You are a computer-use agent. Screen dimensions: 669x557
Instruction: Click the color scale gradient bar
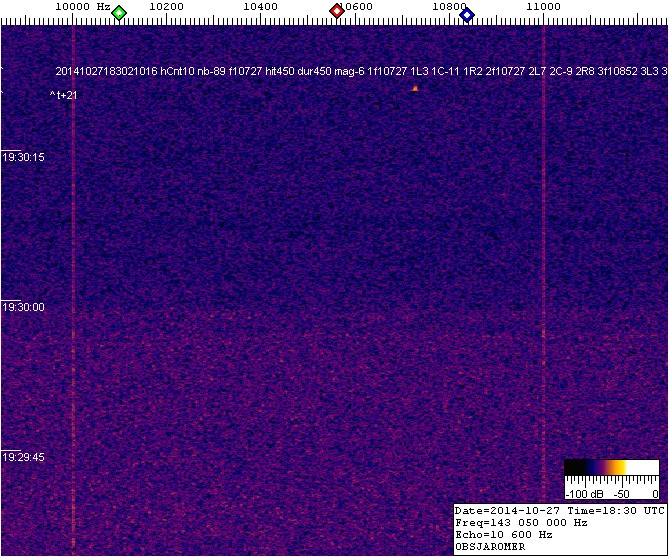610,467
